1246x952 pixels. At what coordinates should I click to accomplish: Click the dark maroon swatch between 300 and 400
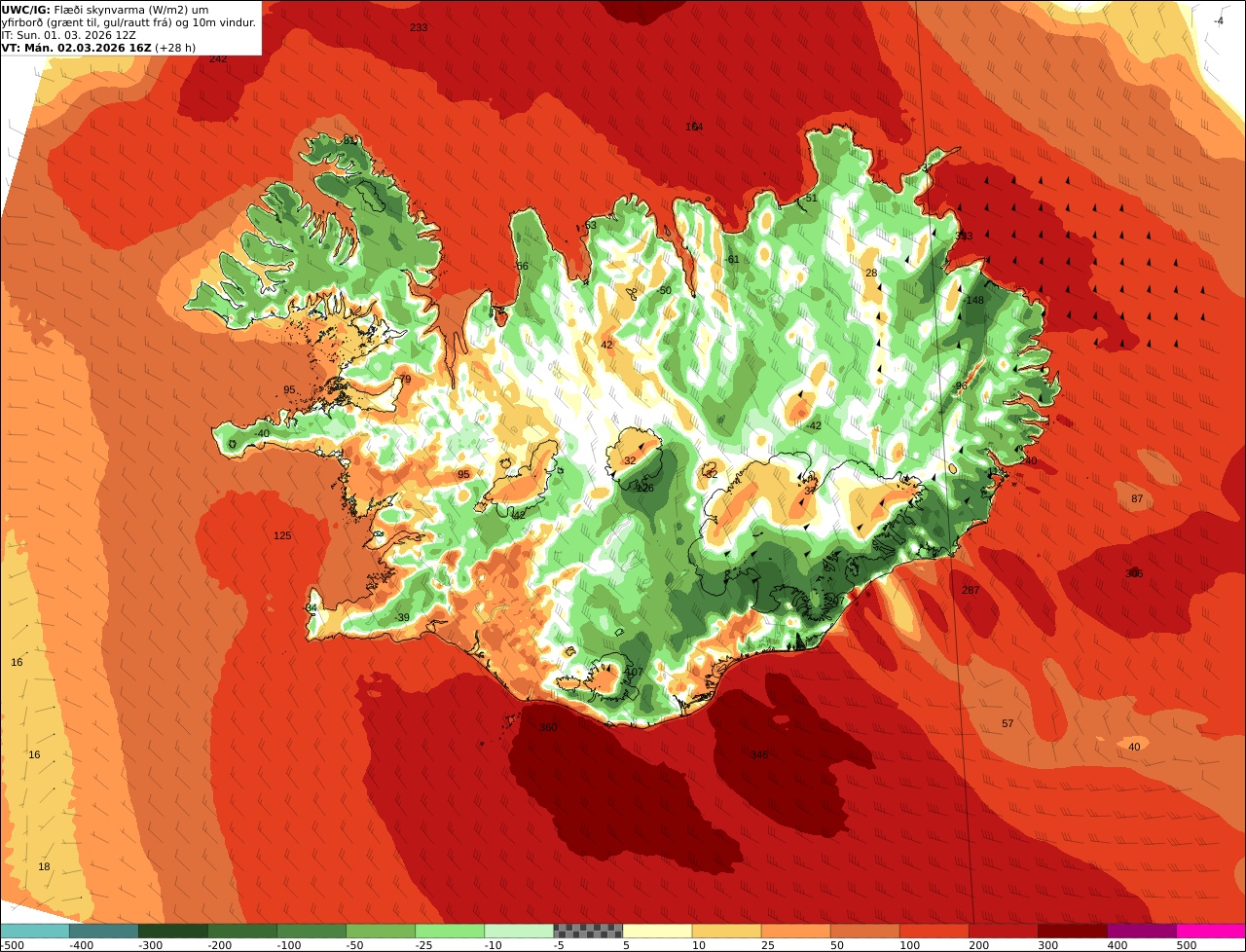1071,930
